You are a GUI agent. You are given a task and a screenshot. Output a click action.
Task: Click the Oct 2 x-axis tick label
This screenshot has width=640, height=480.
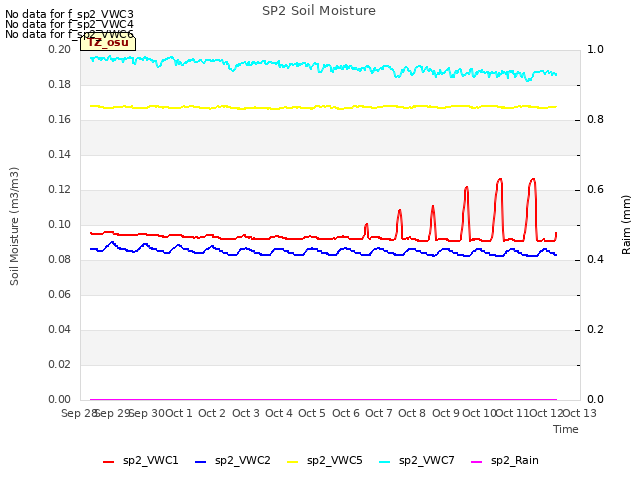(x=212, y=413)
